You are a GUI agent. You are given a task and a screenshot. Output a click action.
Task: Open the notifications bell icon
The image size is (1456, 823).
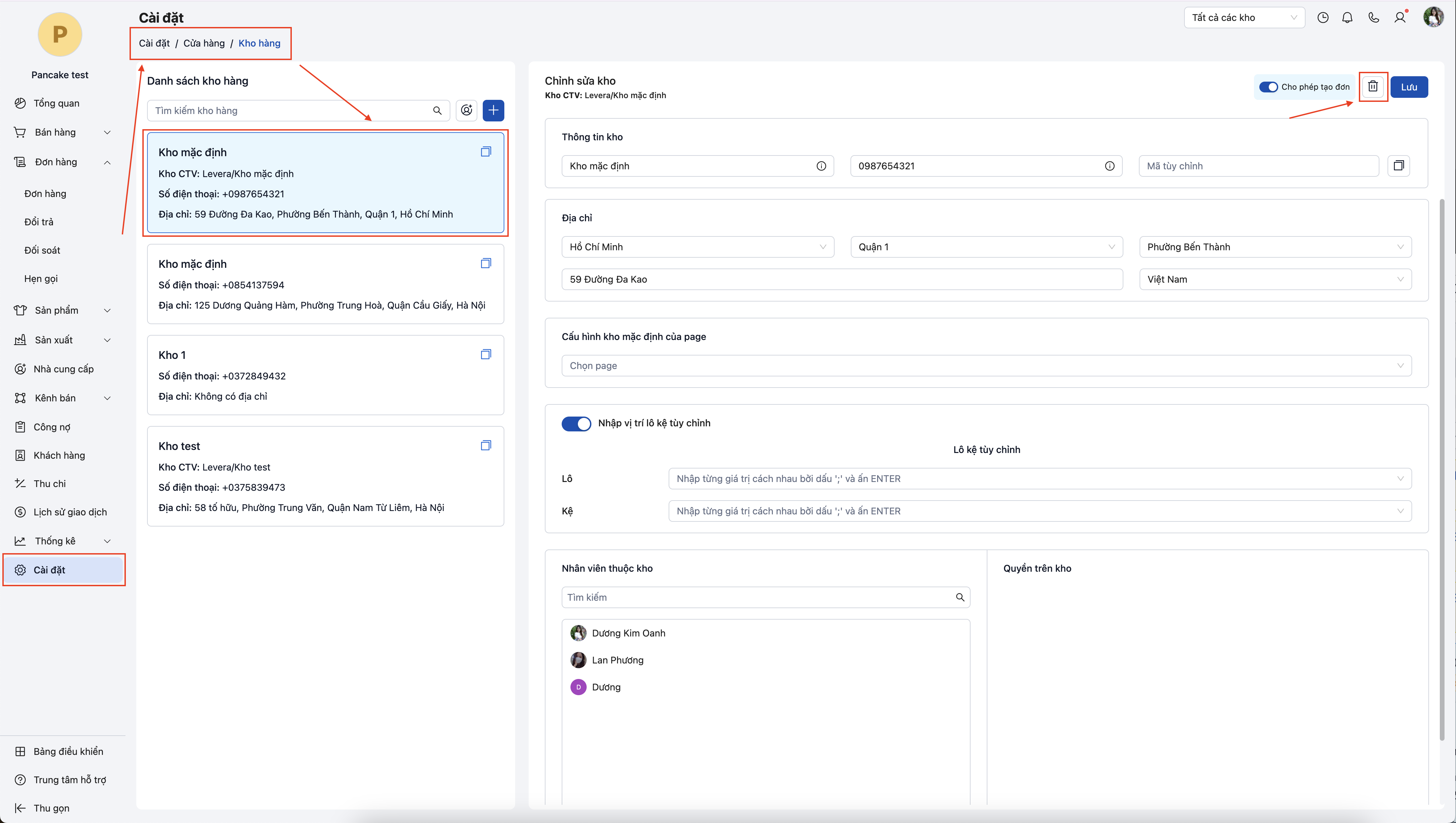[x=1347, y=18]
